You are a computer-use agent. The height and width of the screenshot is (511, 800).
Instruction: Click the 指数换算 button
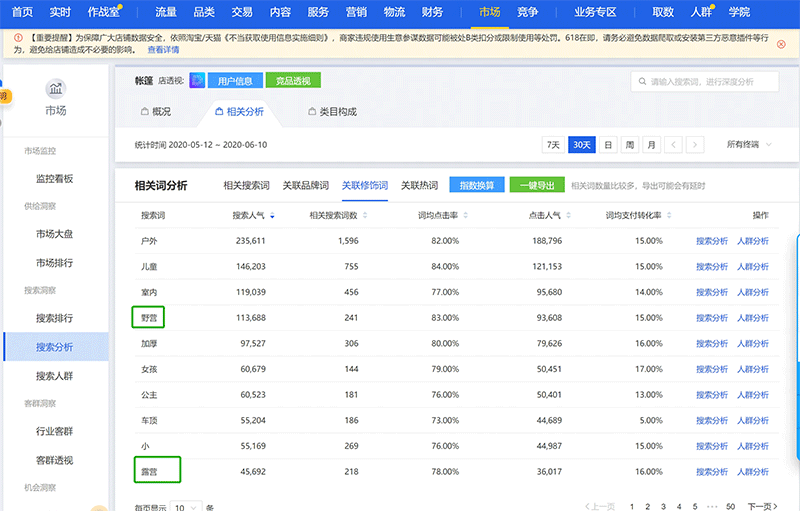(477, 185)
